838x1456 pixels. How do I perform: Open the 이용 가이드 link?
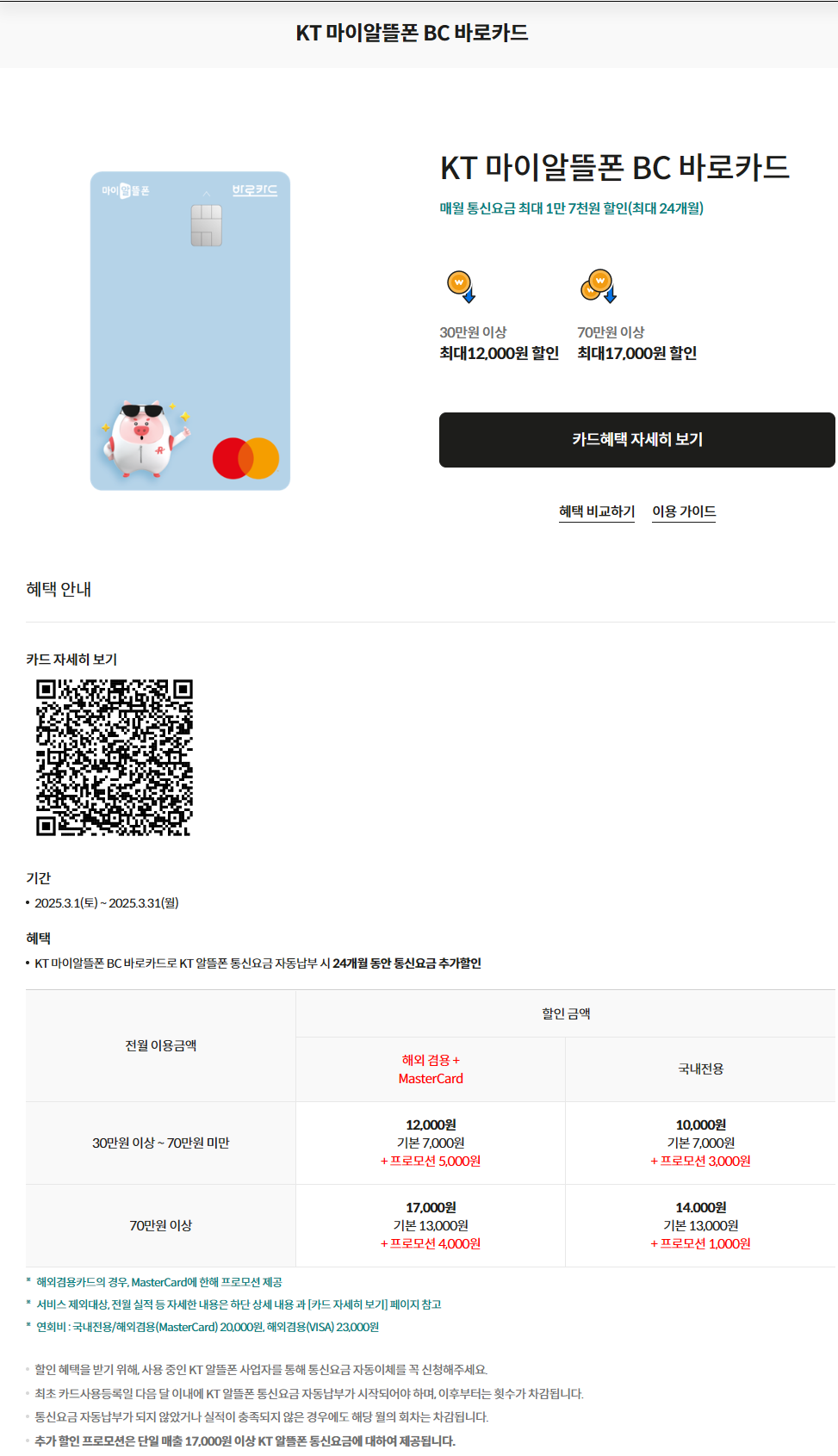pyautogui.click(x=684, y=511)
